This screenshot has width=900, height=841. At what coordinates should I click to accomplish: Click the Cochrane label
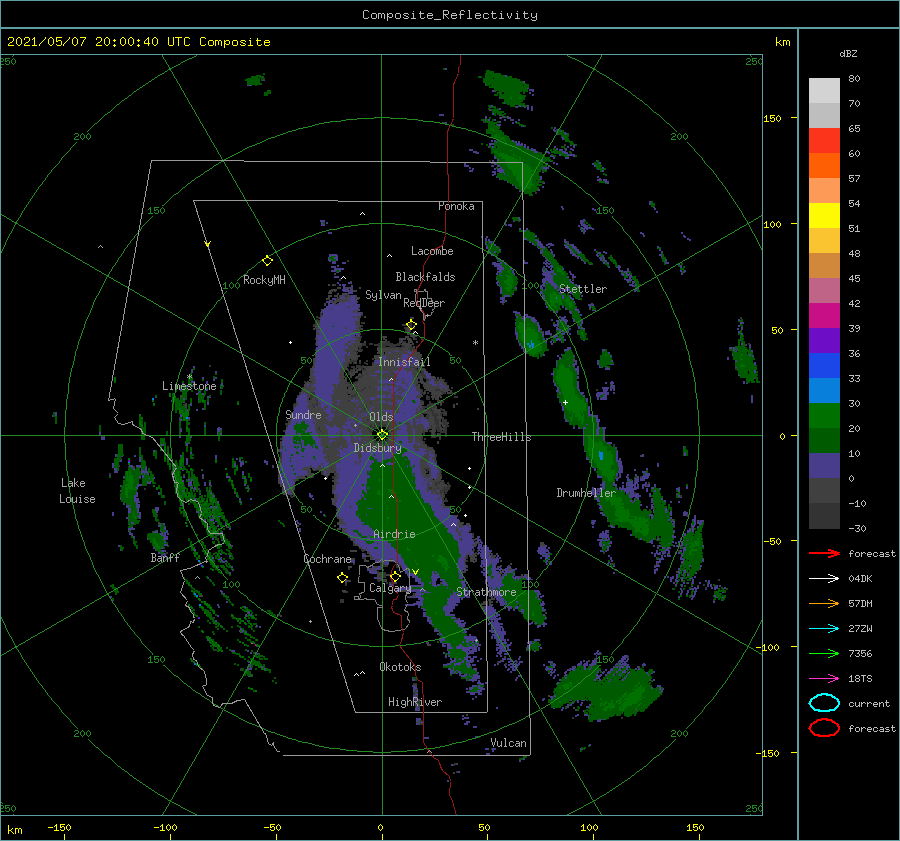tap(327, 559)
